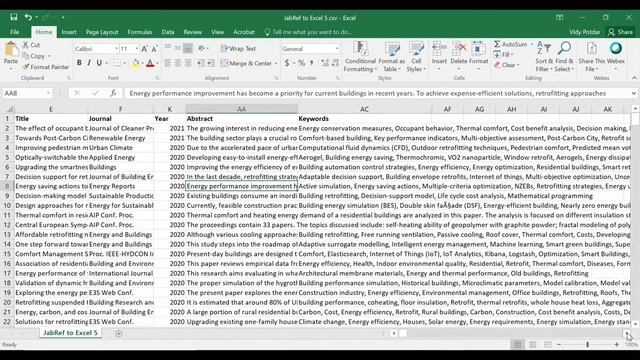Collapse the ribbon with the chevron arrow
This screenshot has height=360, width=640.
coord(634,78)
